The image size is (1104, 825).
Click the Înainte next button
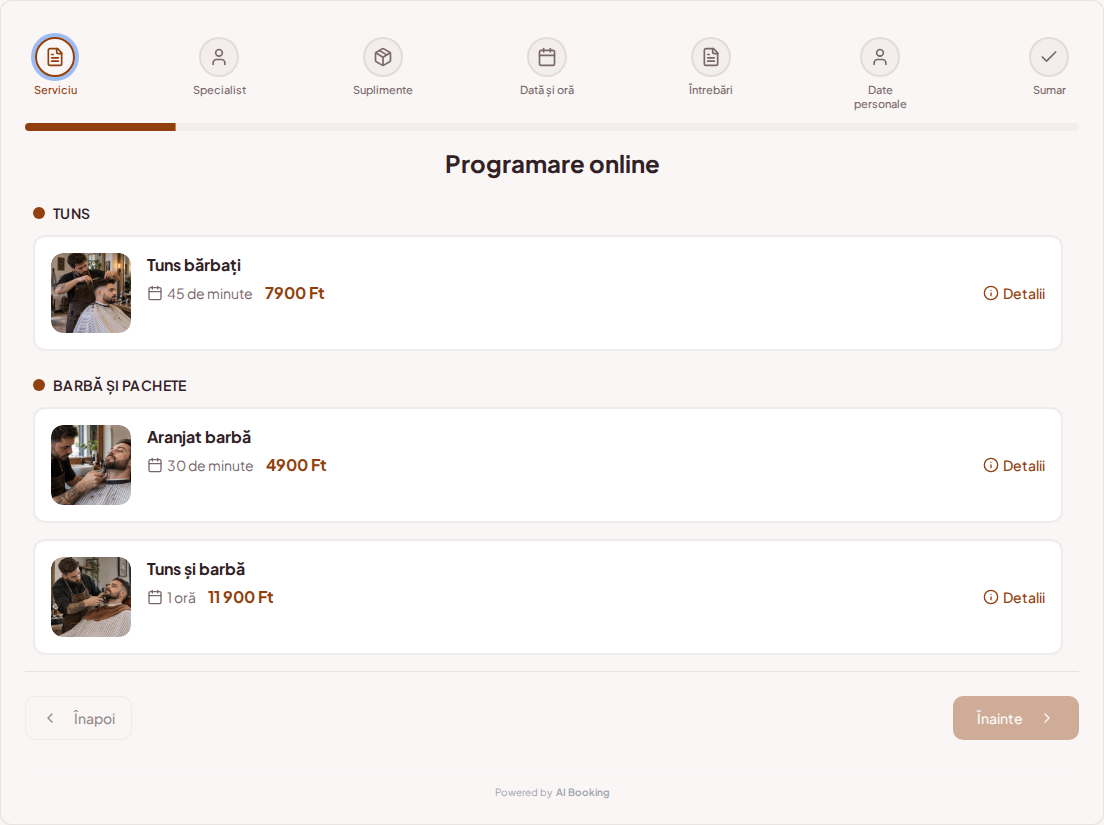pos(1015,718)
